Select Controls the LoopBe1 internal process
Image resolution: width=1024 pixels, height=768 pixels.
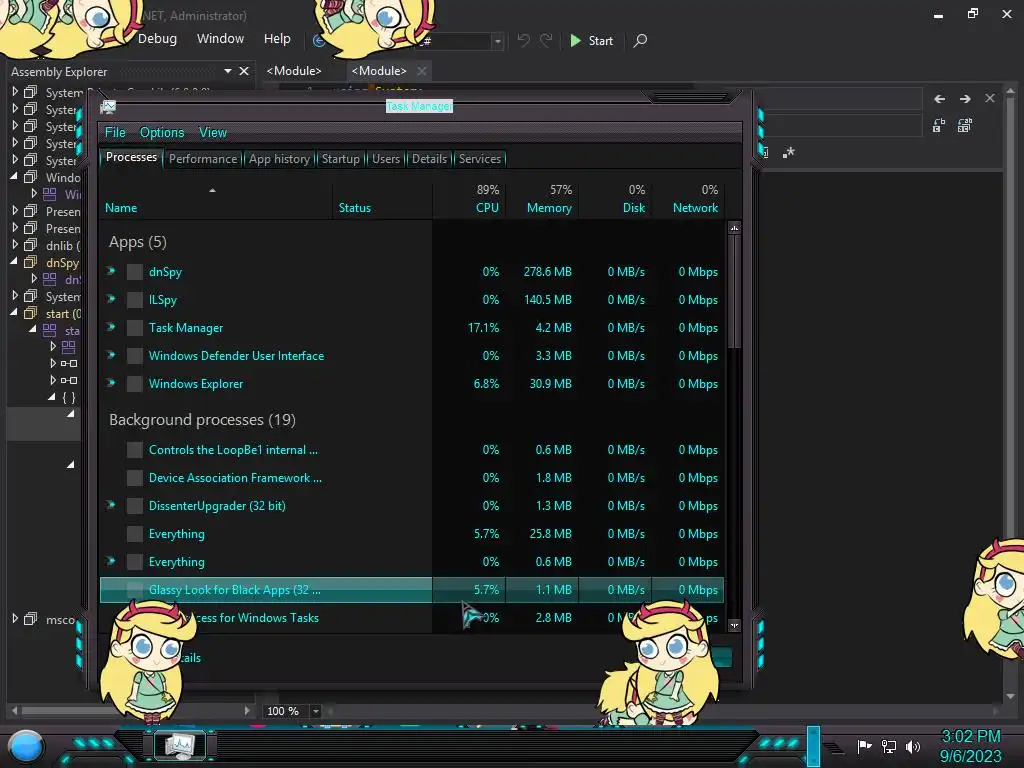coord(411,450)
